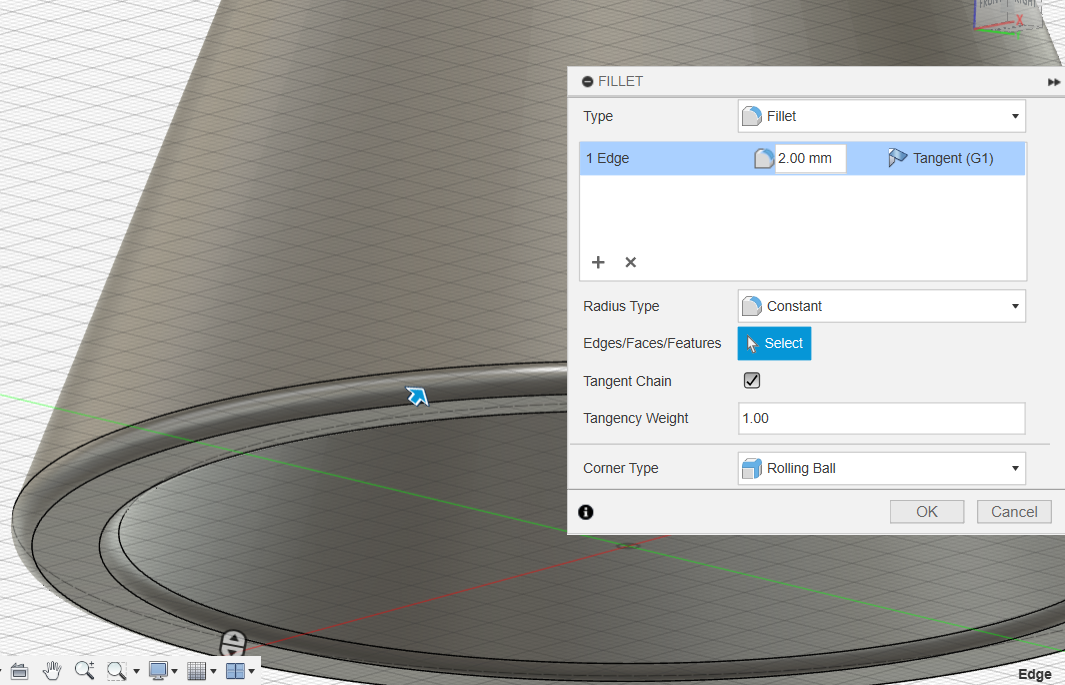Collapse the FILLET dialog with minus icon
This screenshot has height=685, width=1065.
588,81
